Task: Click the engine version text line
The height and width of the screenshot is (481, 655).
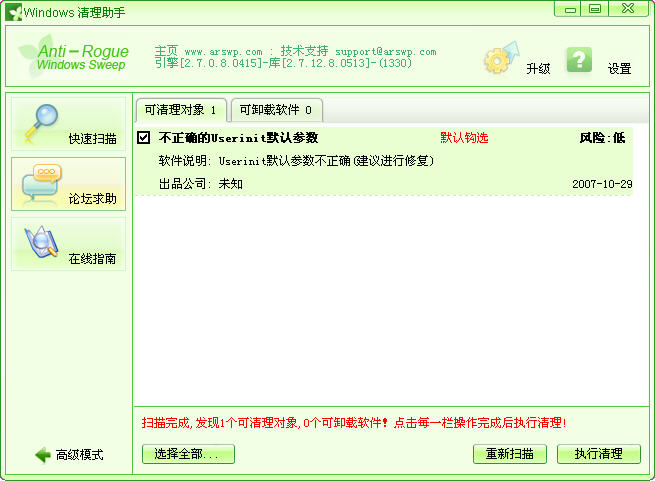Action: point(283,63)
